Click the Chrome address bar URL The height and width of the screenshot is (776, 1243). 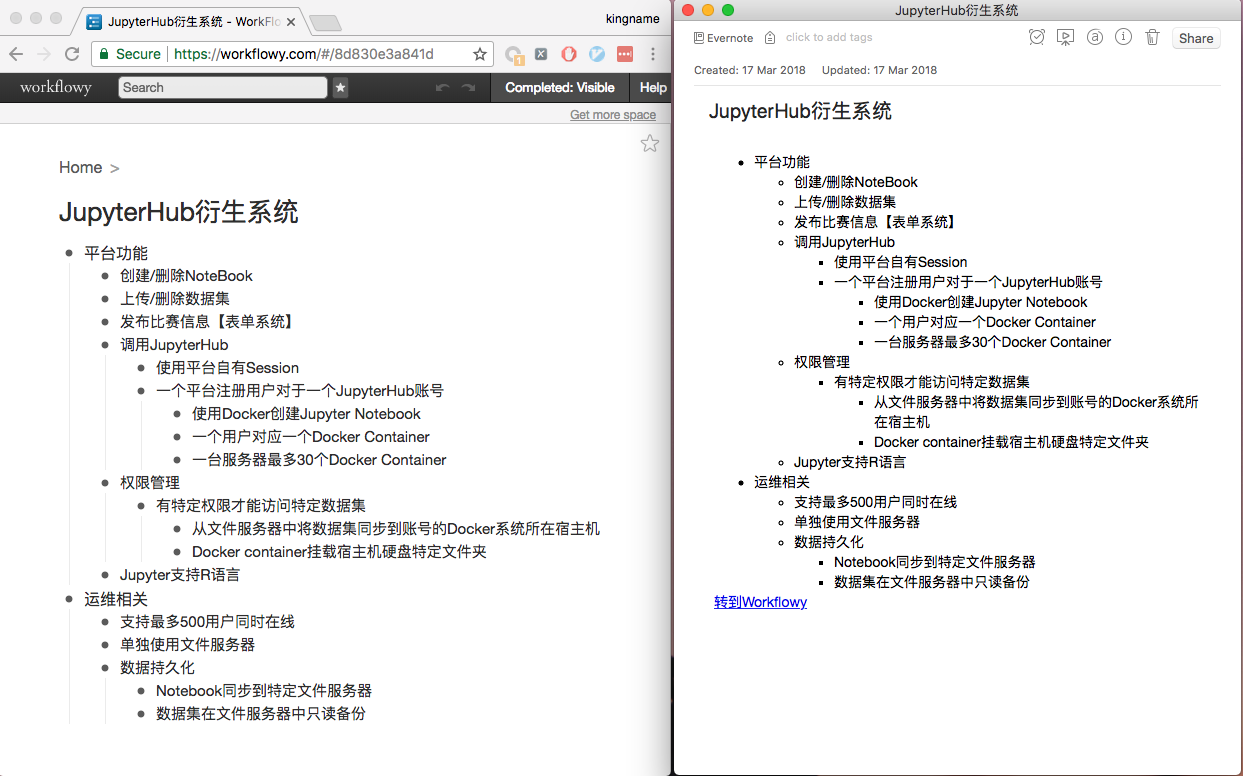point(304,54)
